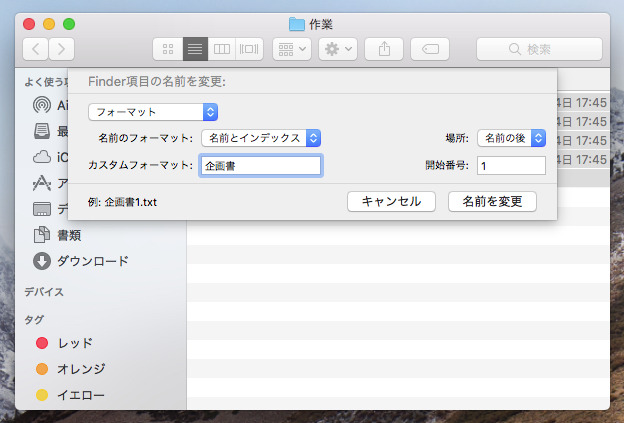This screenshot has height=423, width=624.
Task: Select the red レッド tag
Action: pos(73,343)
